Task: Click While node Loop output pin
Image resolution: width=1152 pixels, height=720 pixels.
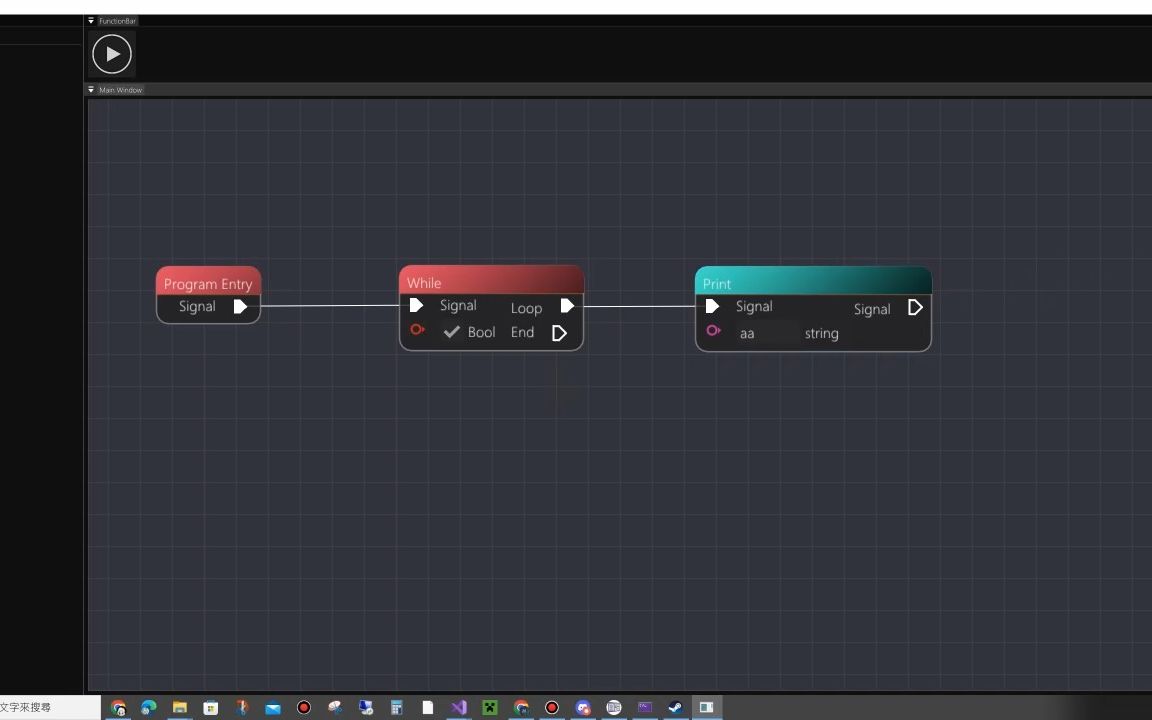Action: 567,306
